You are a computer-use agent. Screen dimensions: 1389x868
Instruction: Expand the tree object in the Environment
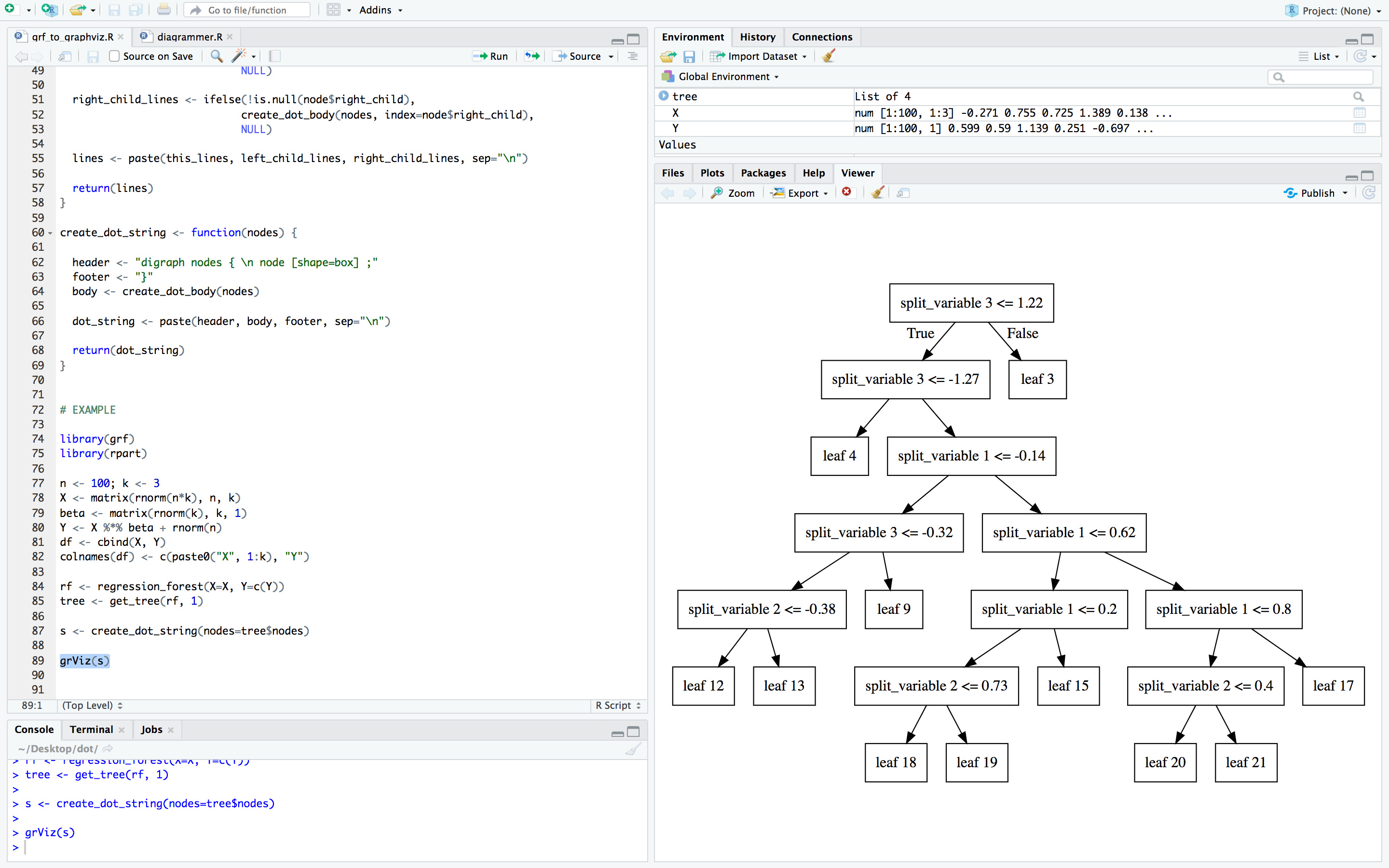[663, 96]
